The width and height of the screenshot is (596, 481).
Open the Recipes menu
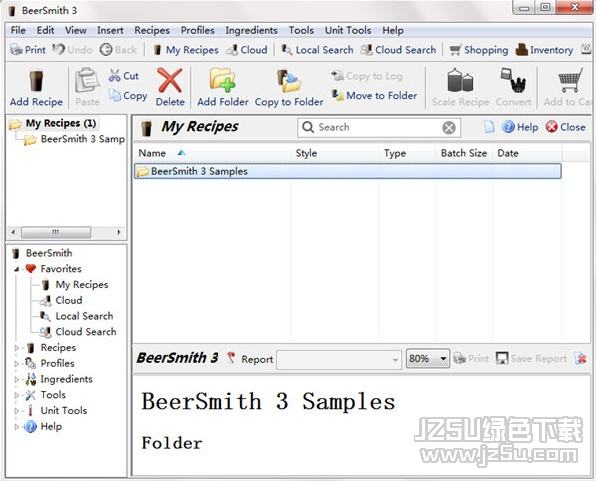coord(152,30)
